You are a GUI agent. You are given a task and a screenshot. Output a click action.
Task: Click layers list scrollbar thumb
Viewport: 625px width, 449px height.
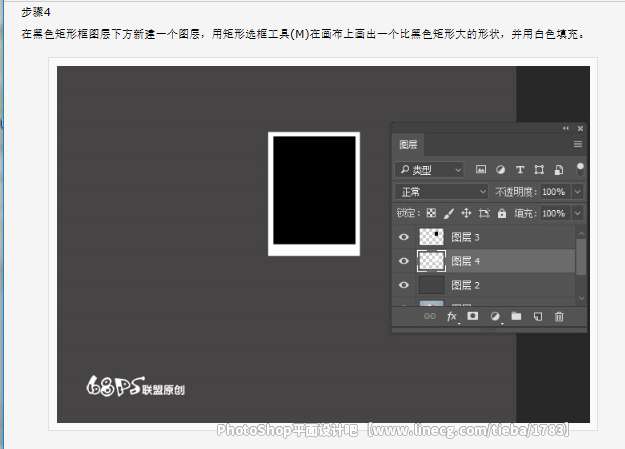(x=581, y=257)
